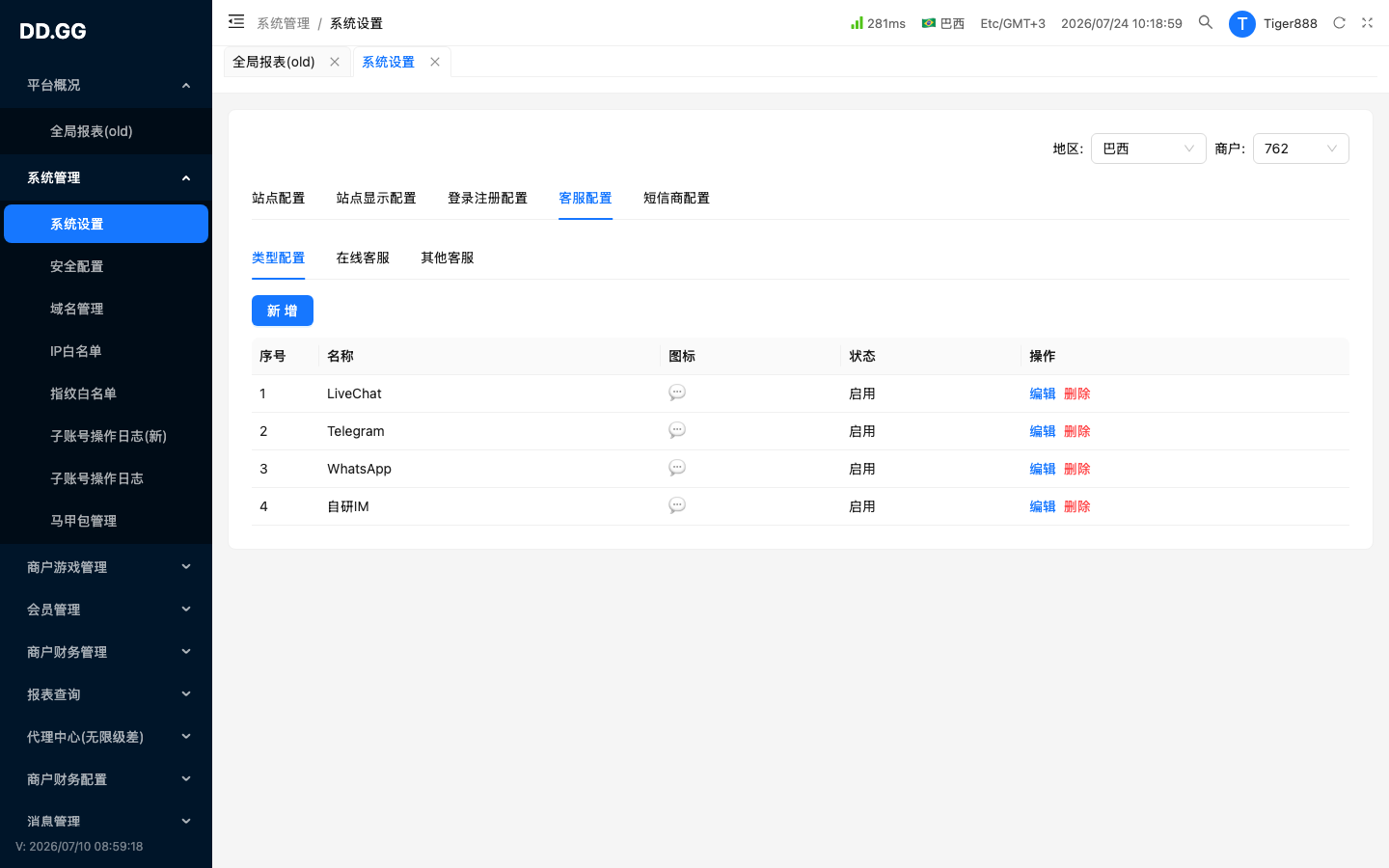Expand the 商户游戏管理 menu group
Viewport: 1389px width, 868px height.
[106, 567]
